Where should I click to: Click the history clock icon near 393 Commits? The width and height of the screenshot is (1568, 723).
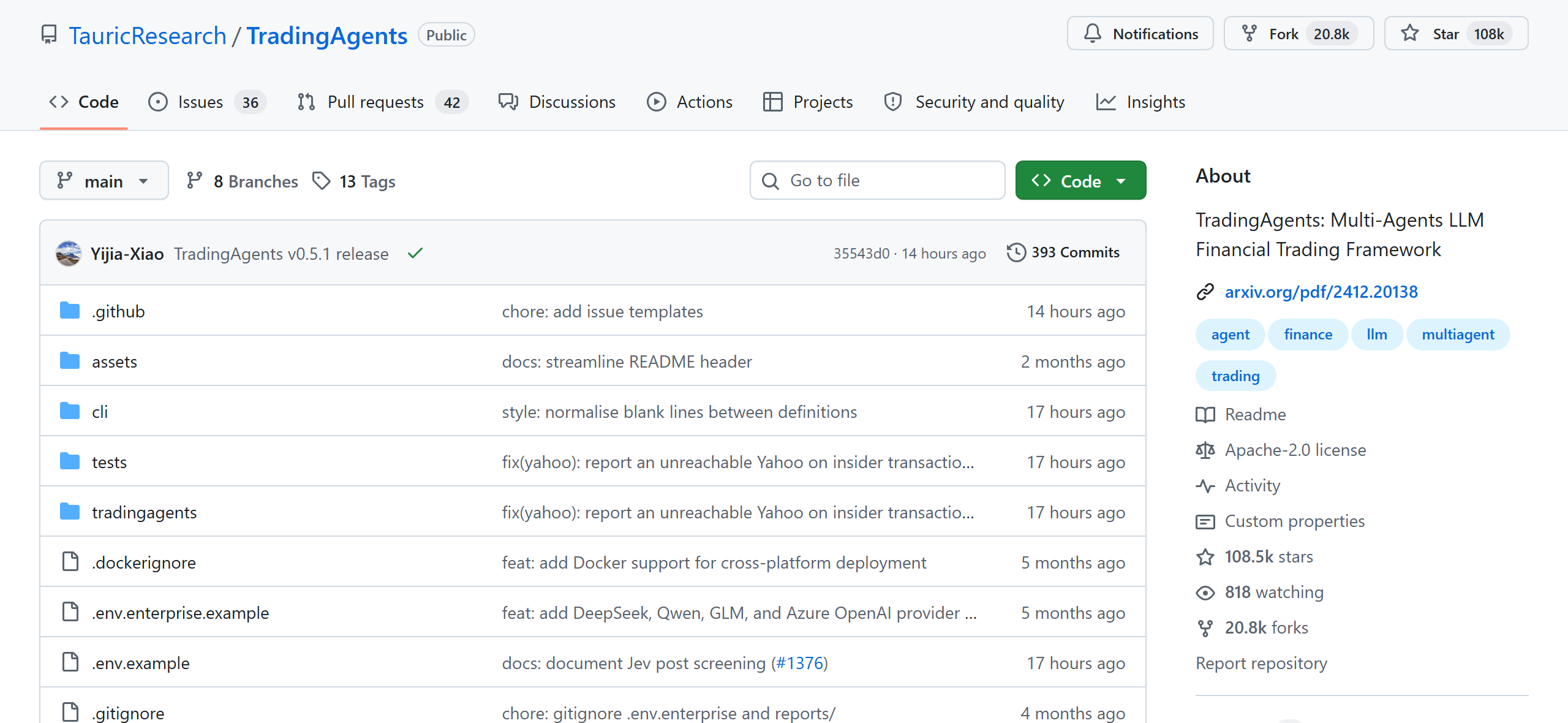(x=1016, y=252)
